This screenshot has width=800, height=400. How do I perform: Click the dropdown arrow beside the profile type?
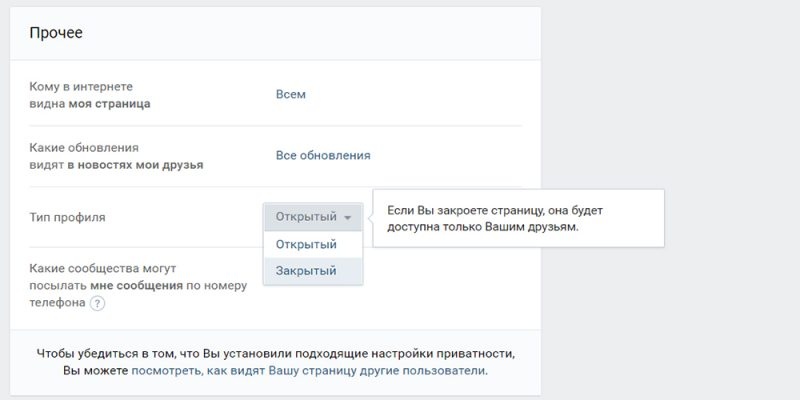coord(347,217)
